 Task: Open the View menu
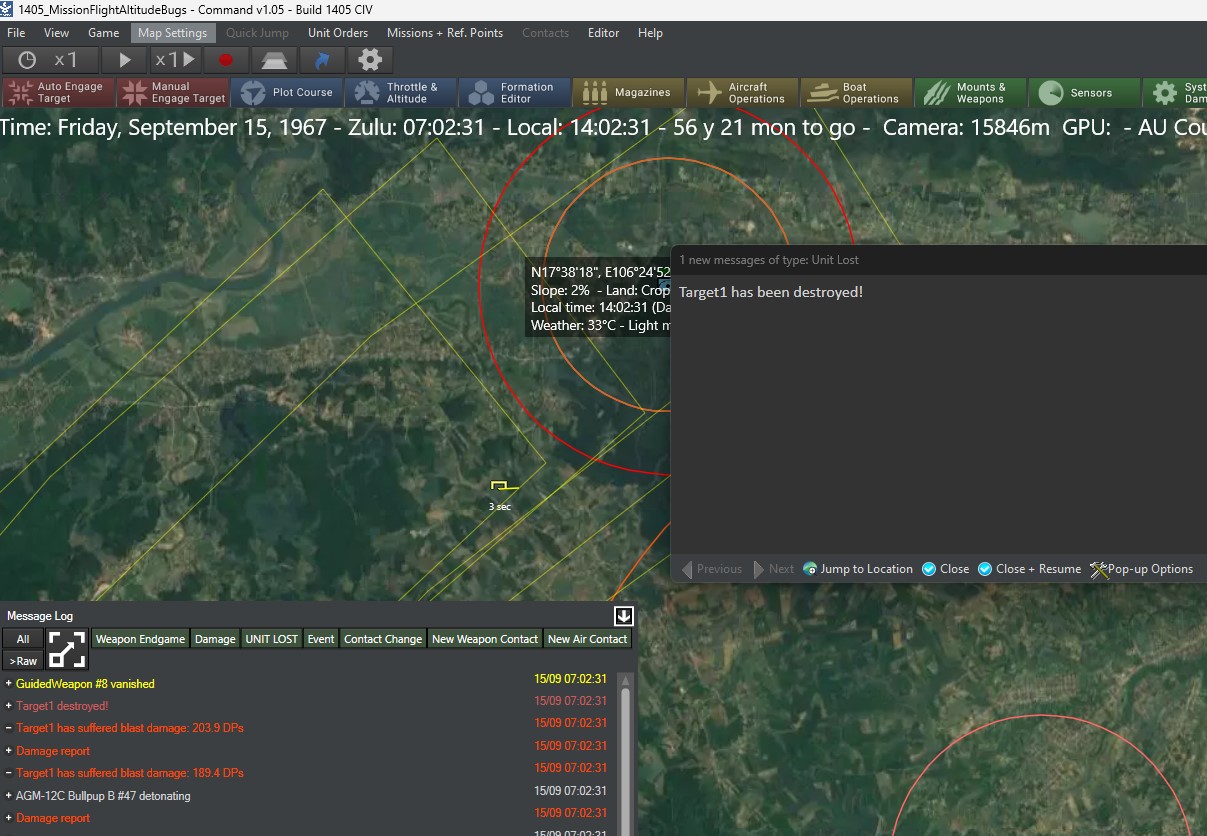click(x=57, y=33)
